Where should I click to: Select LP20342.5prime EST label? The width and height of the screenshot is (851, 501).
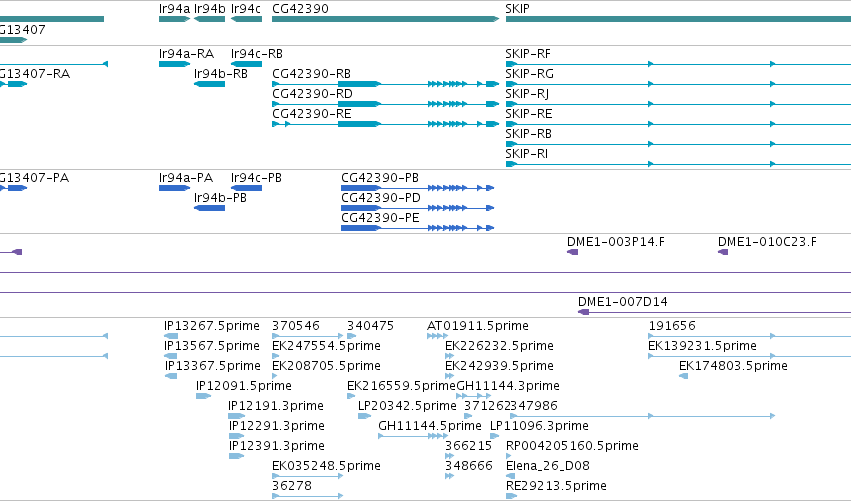click(407, 407)
